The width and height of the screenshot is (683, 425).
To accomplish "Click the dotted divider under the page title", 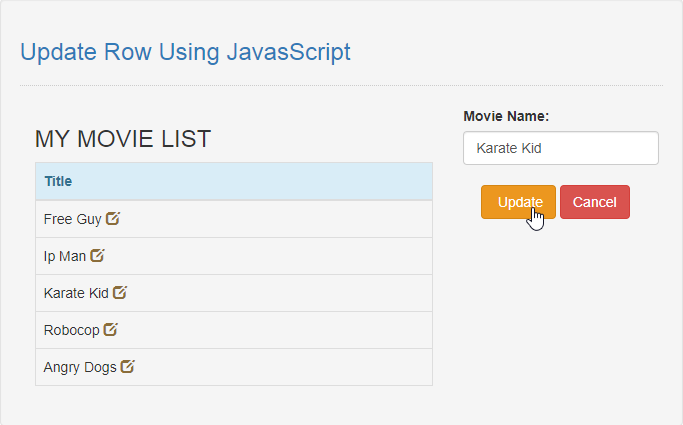I will (x=342, y=85).
